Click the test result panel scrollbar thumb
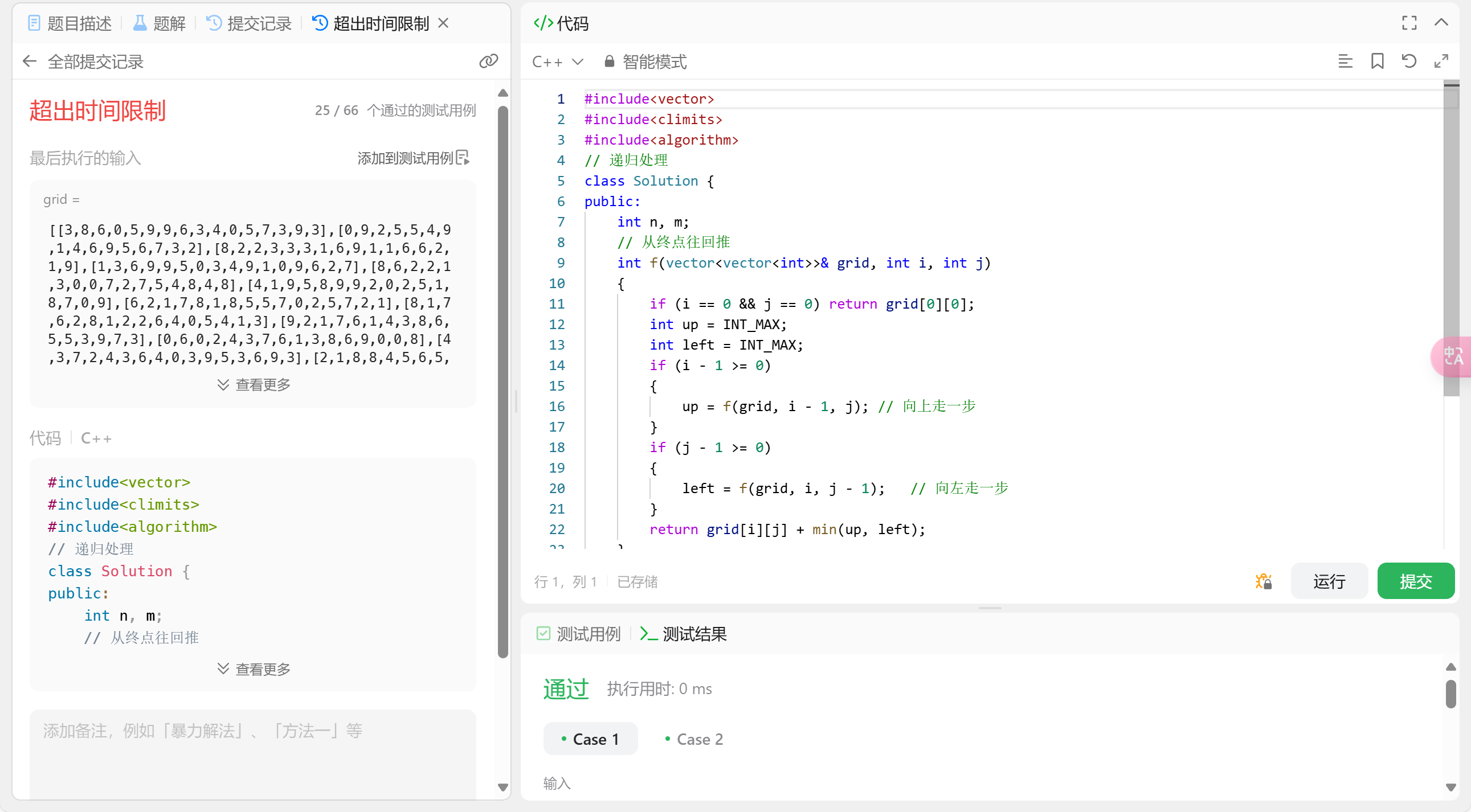The width and height of the screenshot is (1471, 812). [1450, 694]
